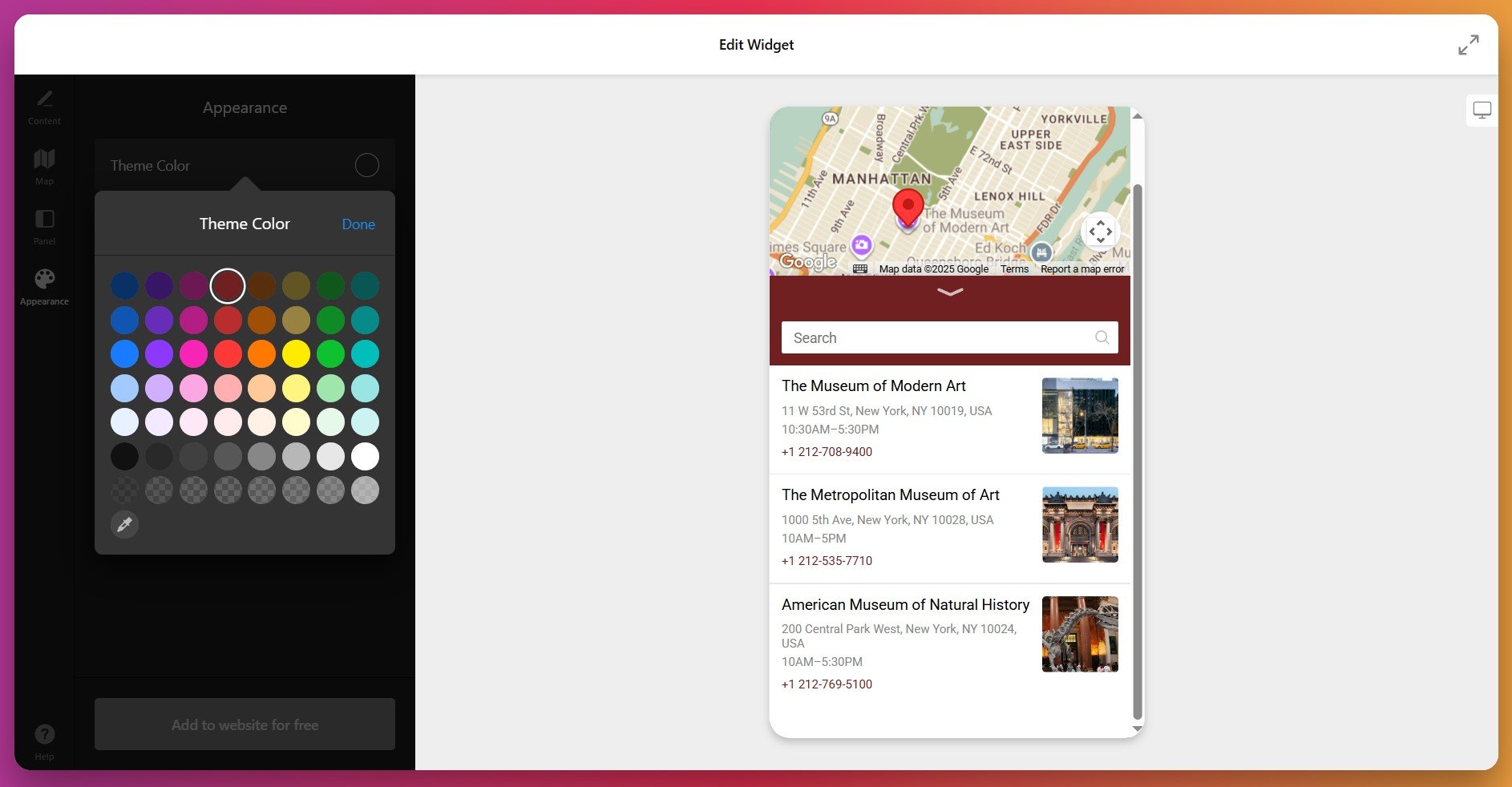
Task: Click inside the Search input field
Action: pyautogui.click(x=922, y=337)
